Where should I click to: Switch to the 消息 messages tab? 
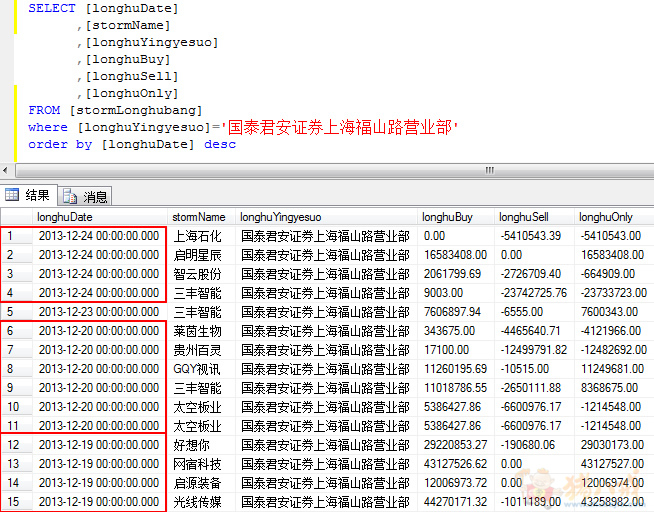(85, 196)
